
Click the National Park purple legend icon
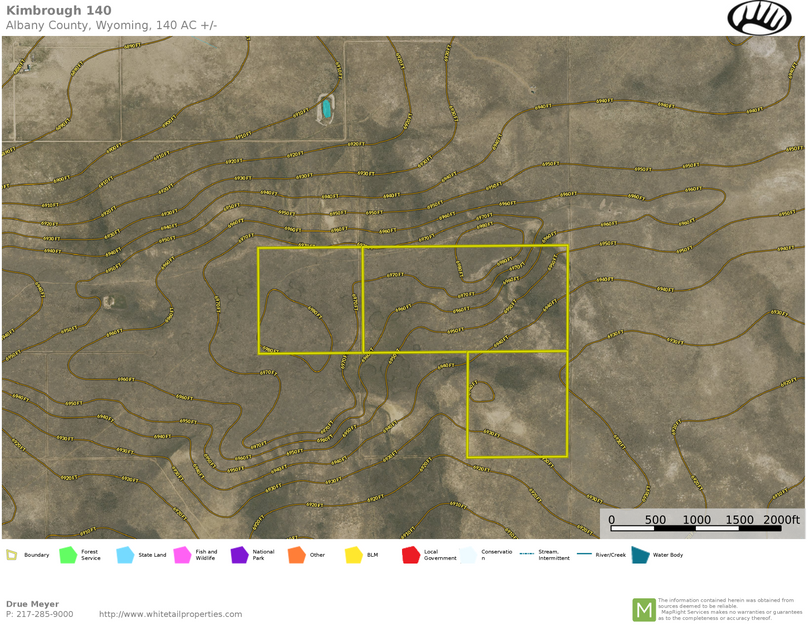tap(239, 554)
